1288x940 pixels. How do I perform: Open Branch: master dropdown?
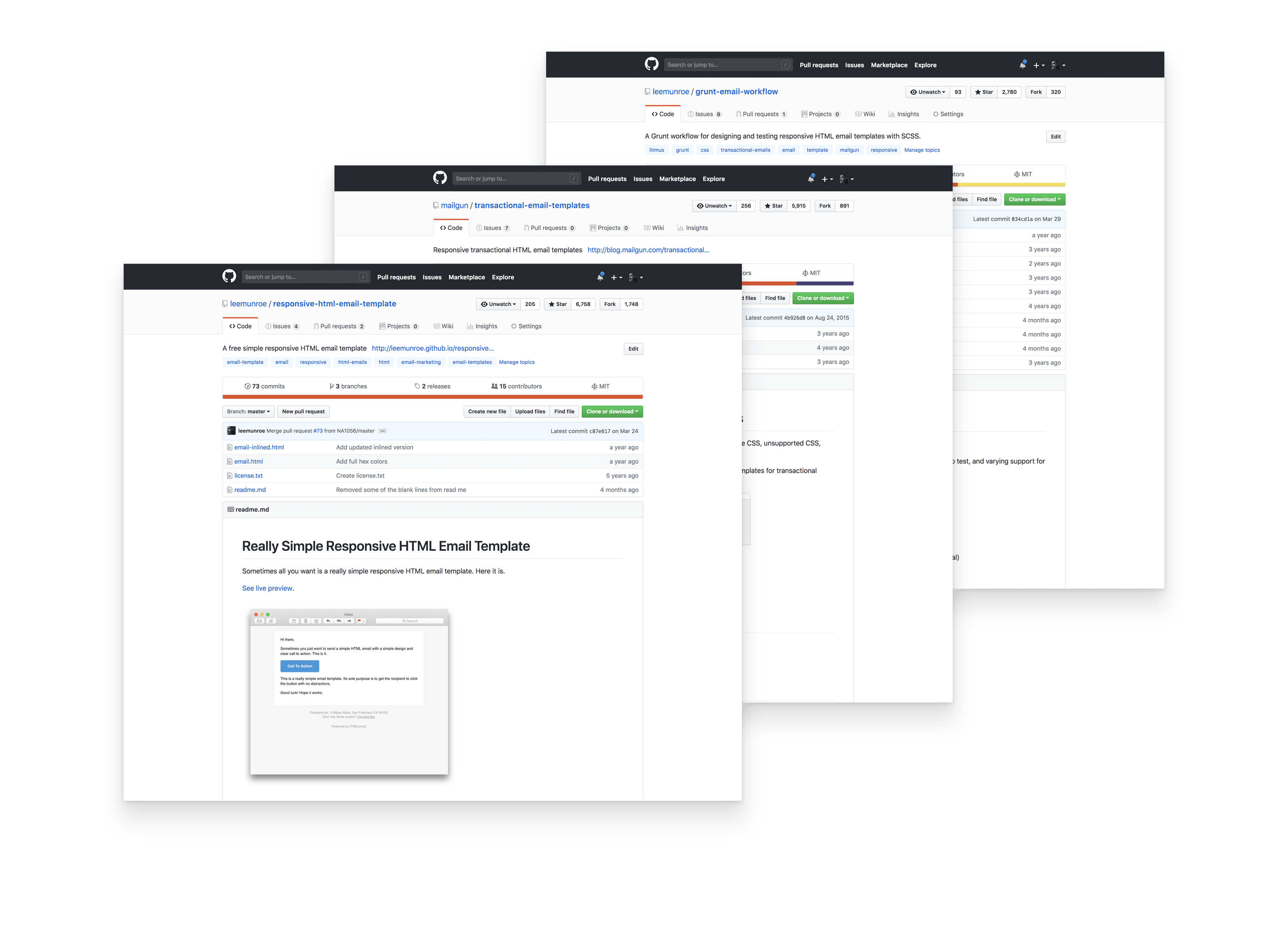coord(248,411)
